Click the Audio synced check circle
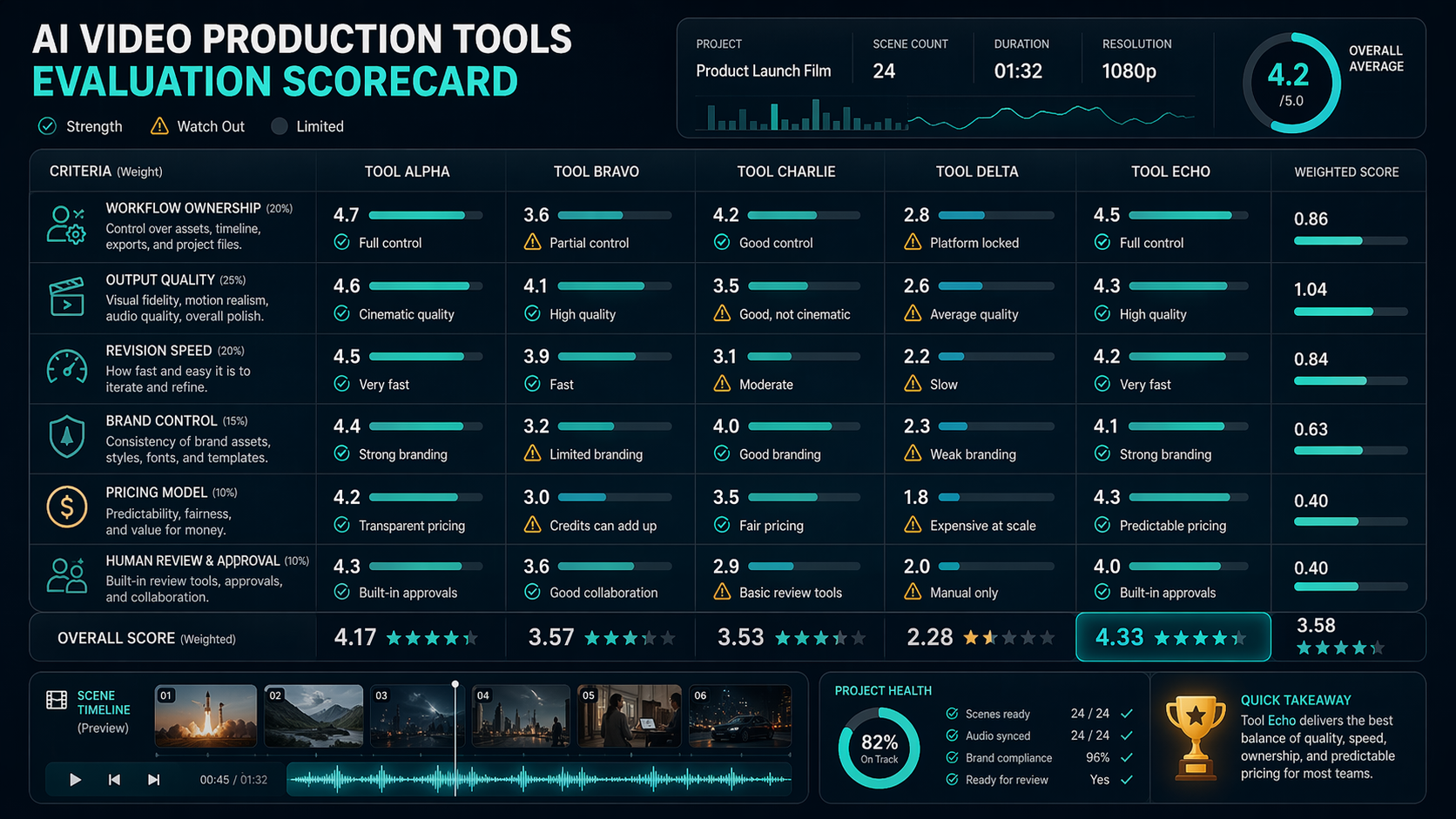The width and height of the screenshot is (1456, 819). point(952,735)
